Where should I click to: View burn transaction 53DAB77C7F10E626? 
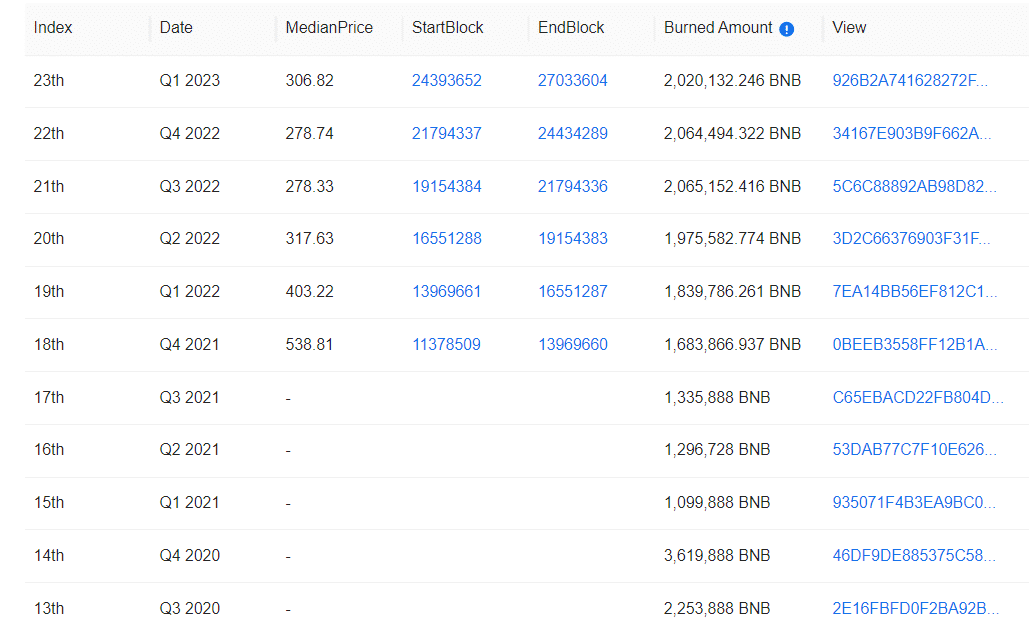(x=914, y=450)
